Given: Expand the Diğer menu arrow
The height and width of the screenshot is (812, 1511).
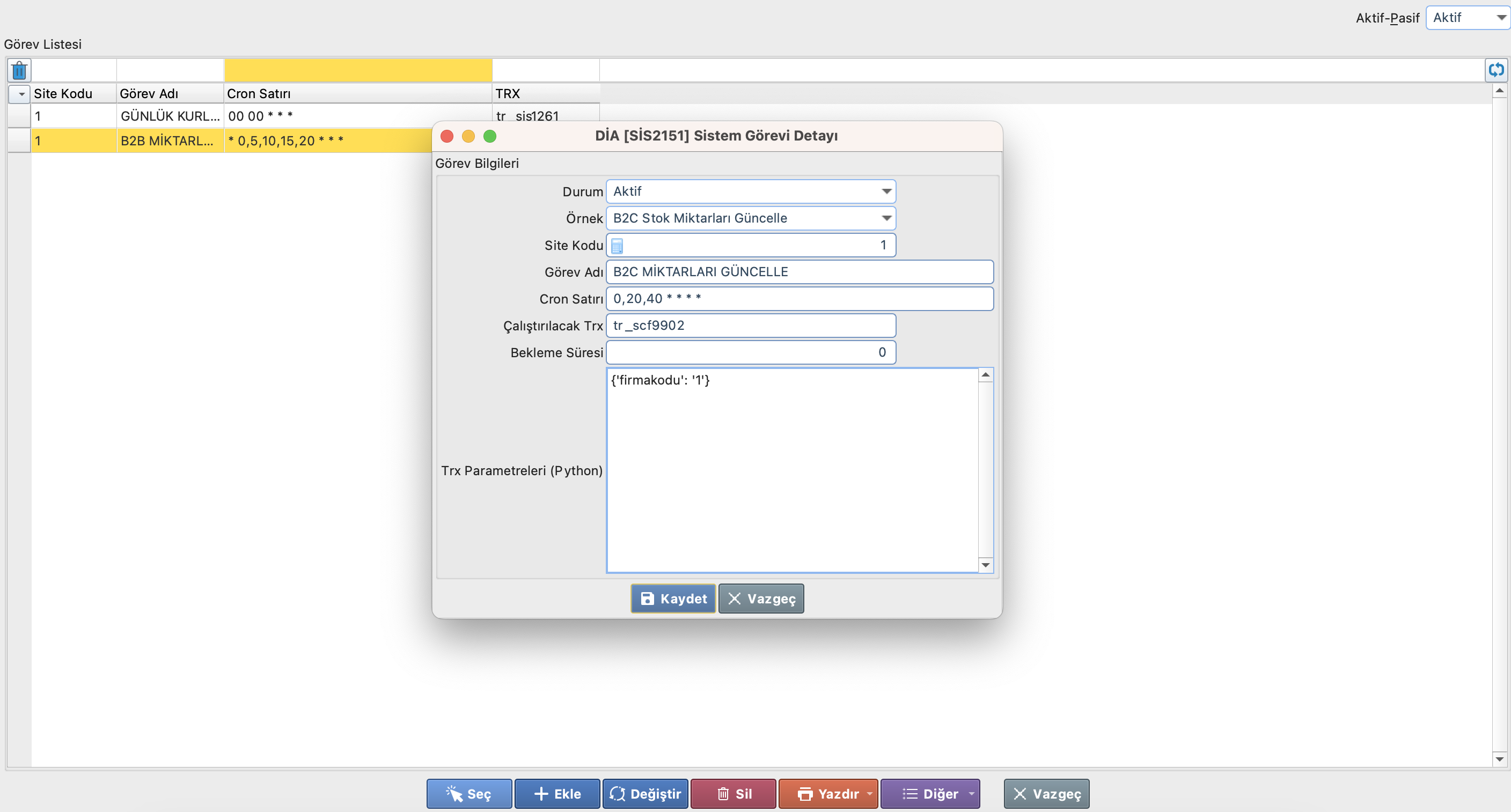Looking at the screenshot, I should (x=971, y=794).
